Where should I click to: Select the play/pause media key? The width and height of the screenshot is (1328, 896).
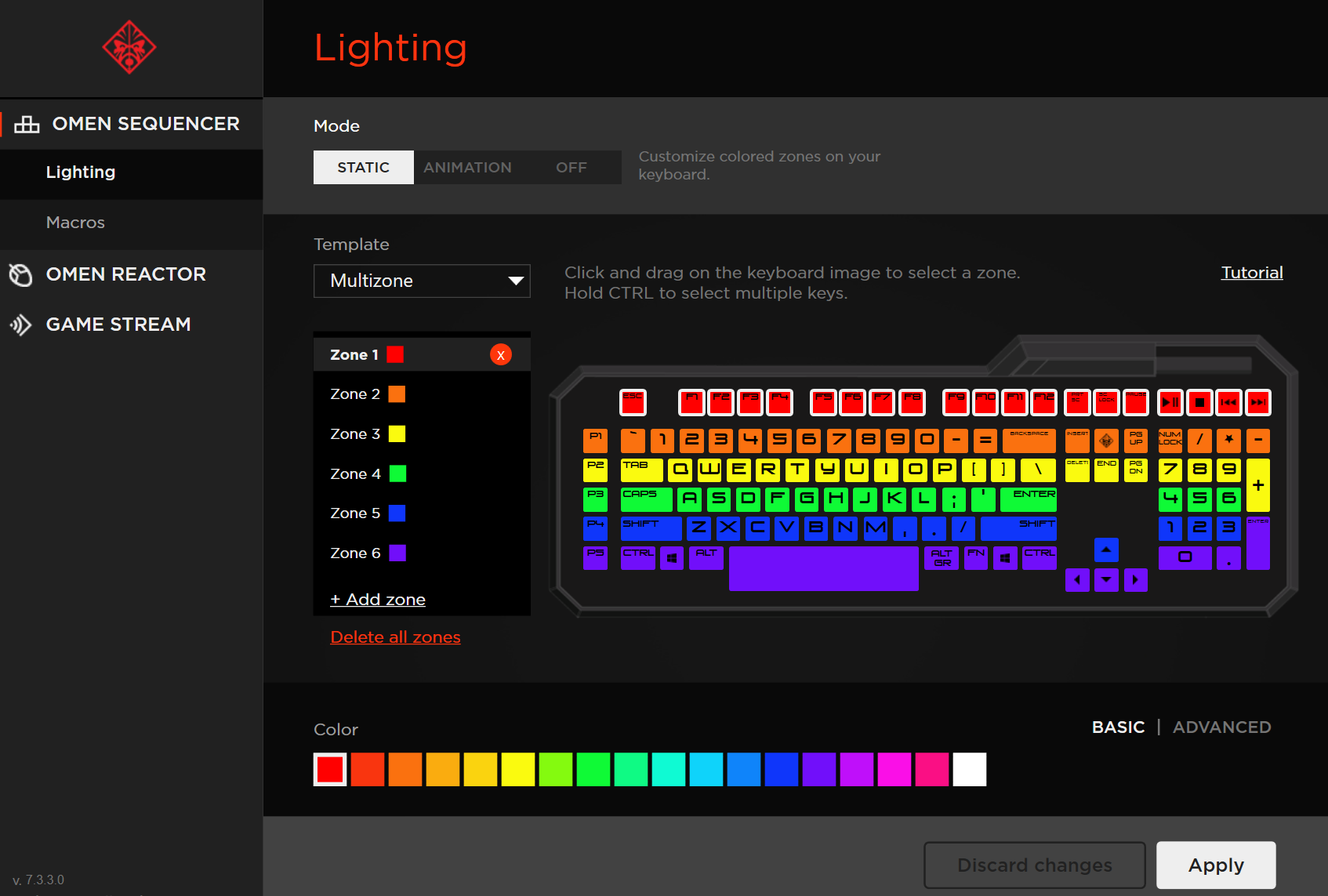pyautogui.click(x=1170, y=403)
